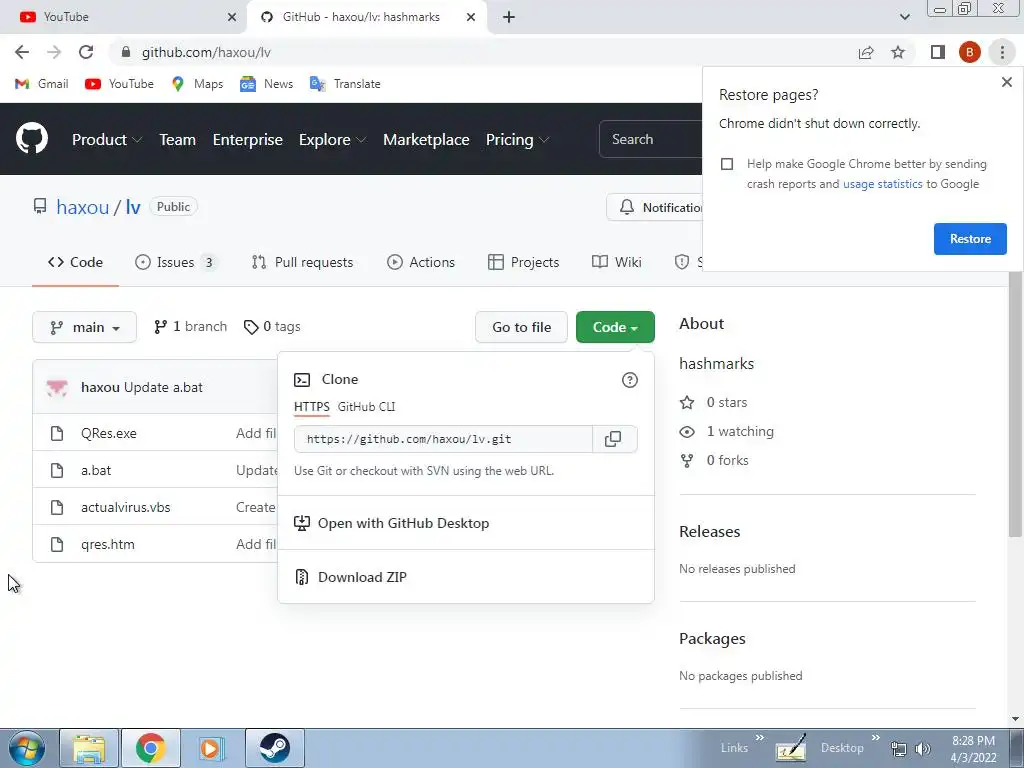
Task: Expand the Product menu
Action: 106,140
